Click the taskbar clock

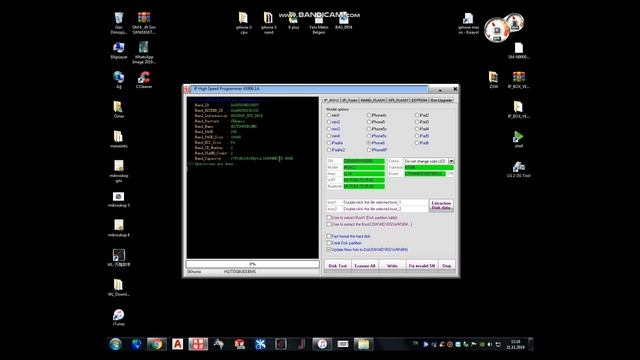point(515,344)
